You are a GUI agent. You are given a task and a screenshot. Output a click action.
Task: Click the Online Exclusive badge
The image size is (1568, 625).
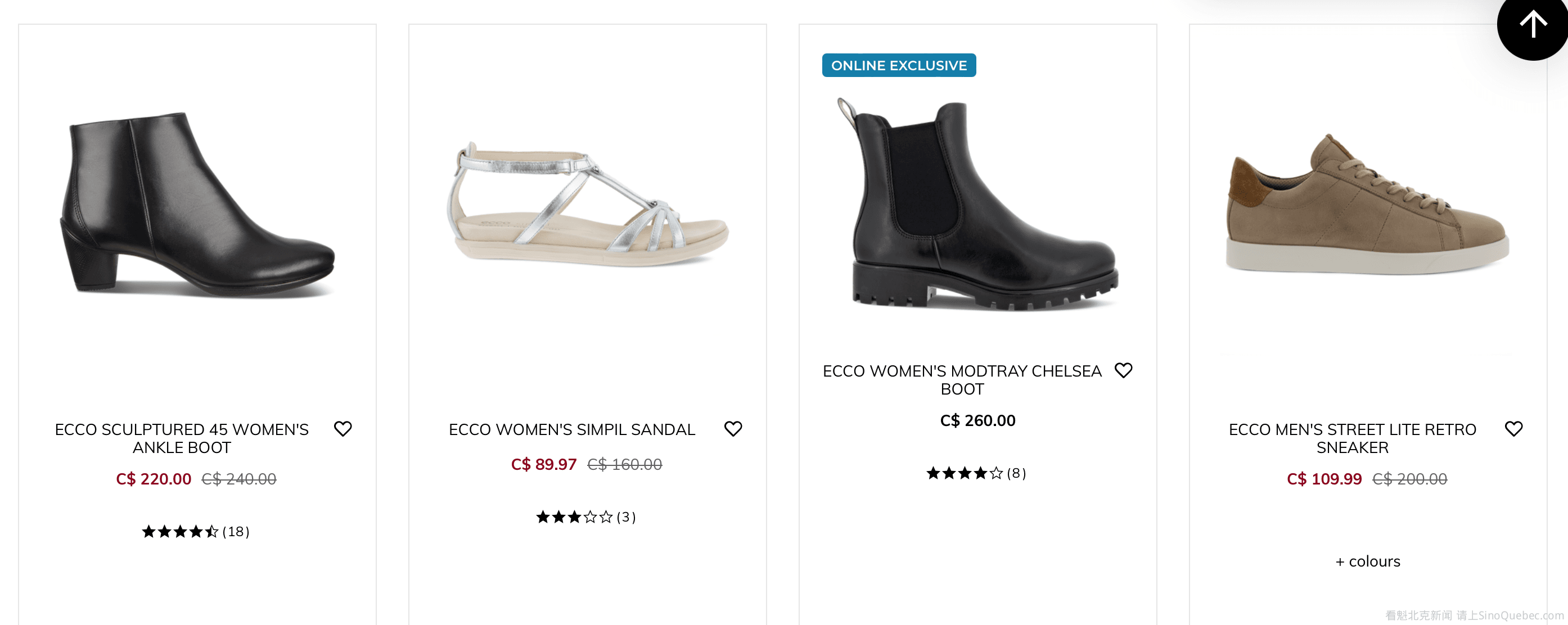[x=898, y=66]
